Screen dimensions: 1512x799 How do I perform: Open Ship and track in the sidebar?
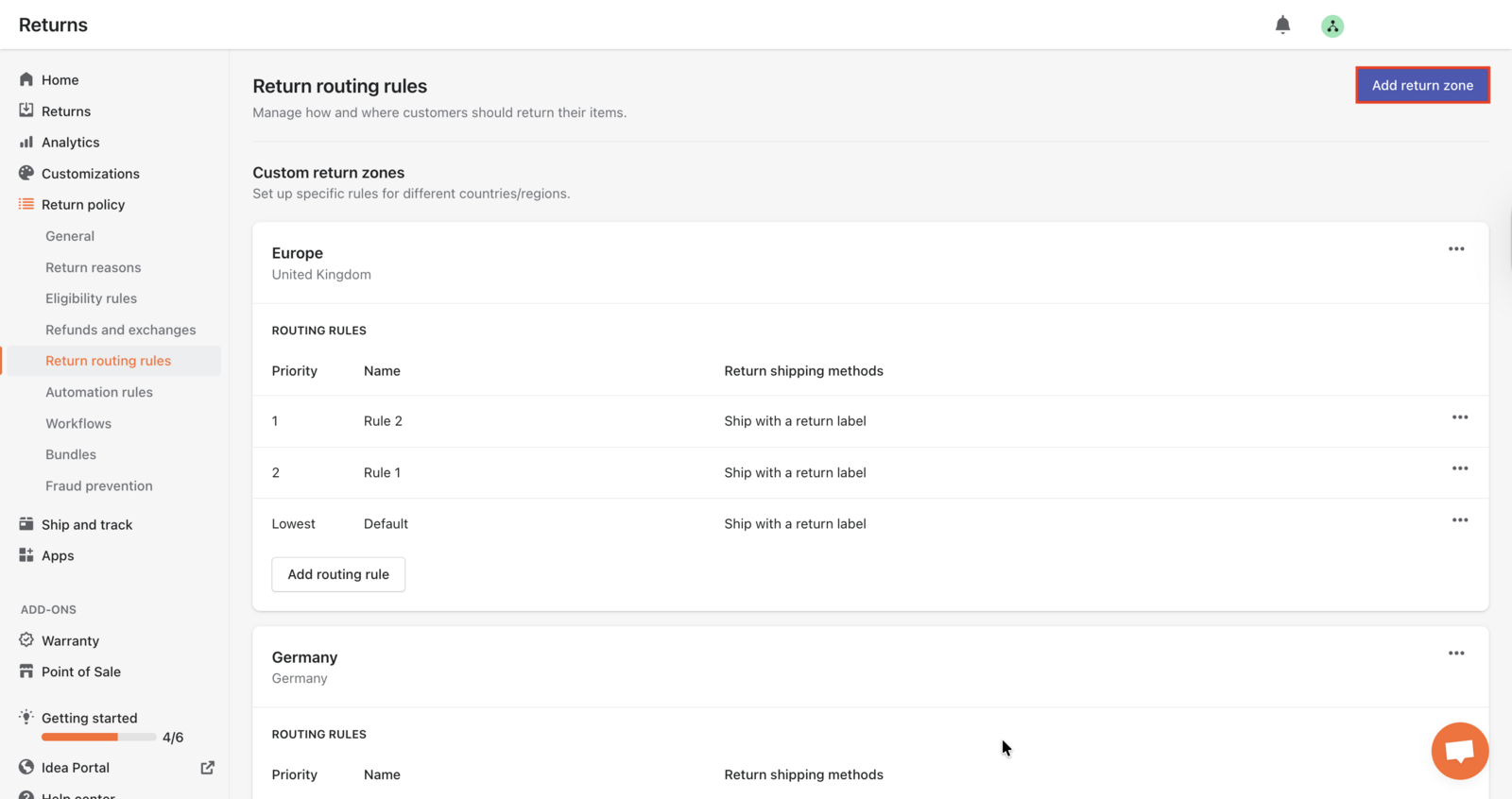87,525
